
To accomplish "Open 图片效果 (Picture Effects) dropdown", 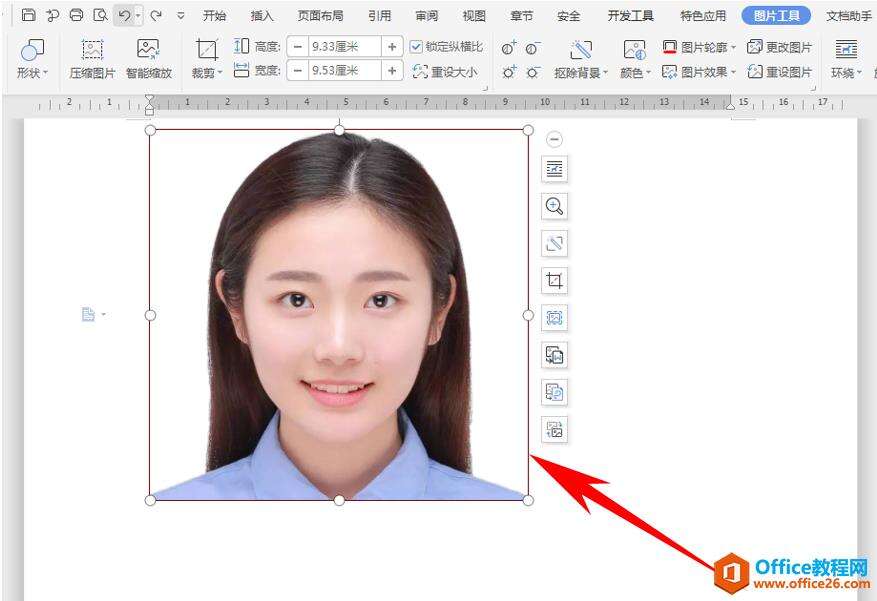I will tap(699, 72).
